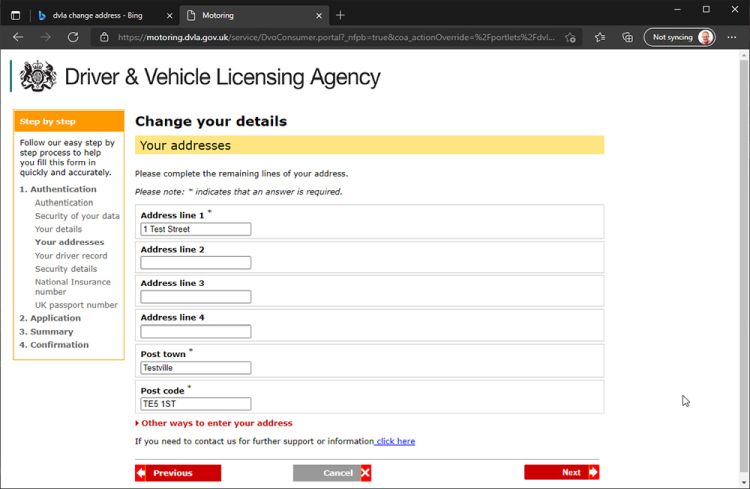Open the Favorites list icon
The height and width of the screenshot is (489, 750).
600,37
